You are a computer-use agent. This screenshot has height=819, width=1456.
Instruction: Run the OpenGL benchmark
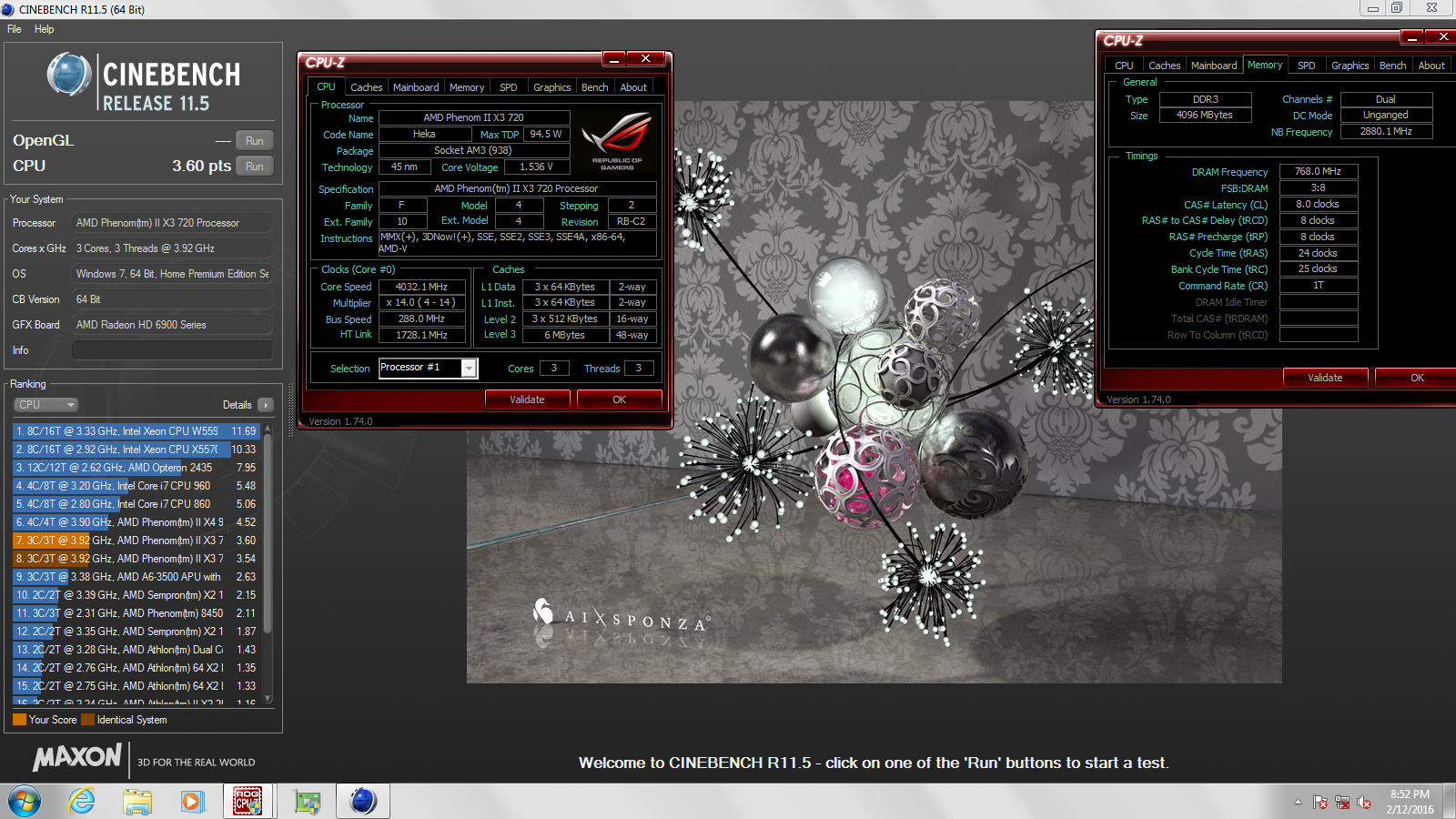[255, 141]
